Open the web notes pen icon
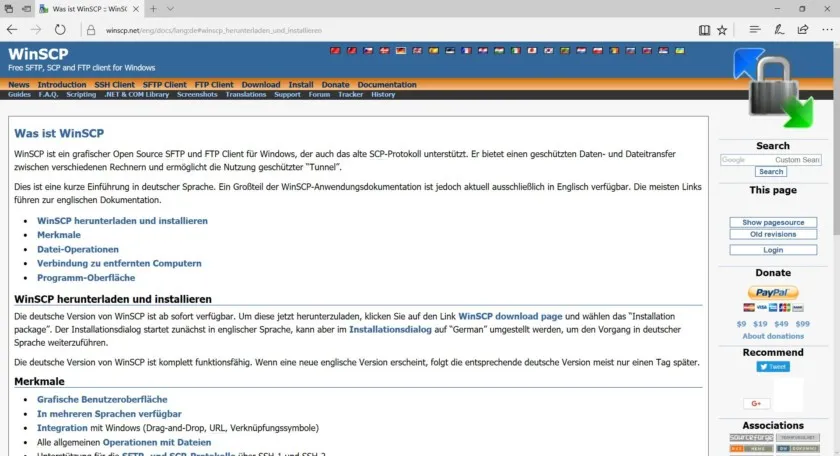This screenshot has height=456, width=840. click(779, 30)
